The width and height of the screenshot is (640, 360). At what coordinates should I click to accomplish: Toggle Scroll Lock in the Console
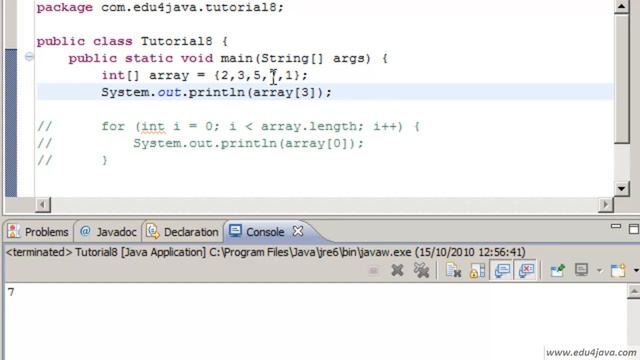[x=478, y=271]
